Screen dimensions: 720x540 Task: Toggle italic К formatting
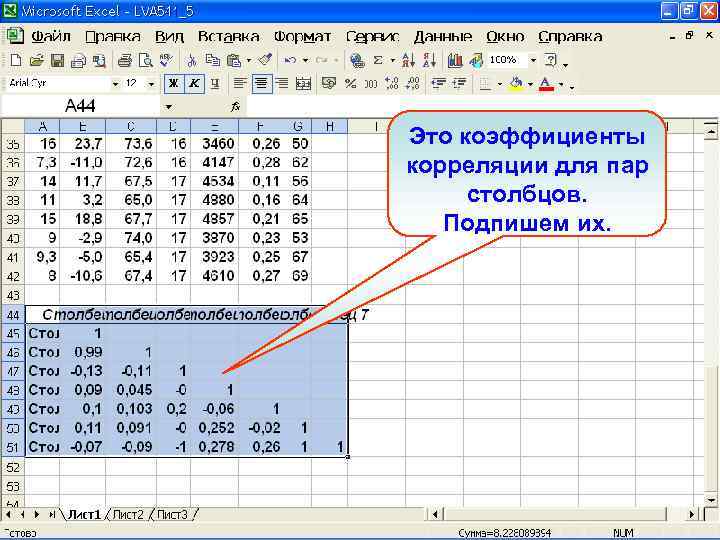click(195, 84)
